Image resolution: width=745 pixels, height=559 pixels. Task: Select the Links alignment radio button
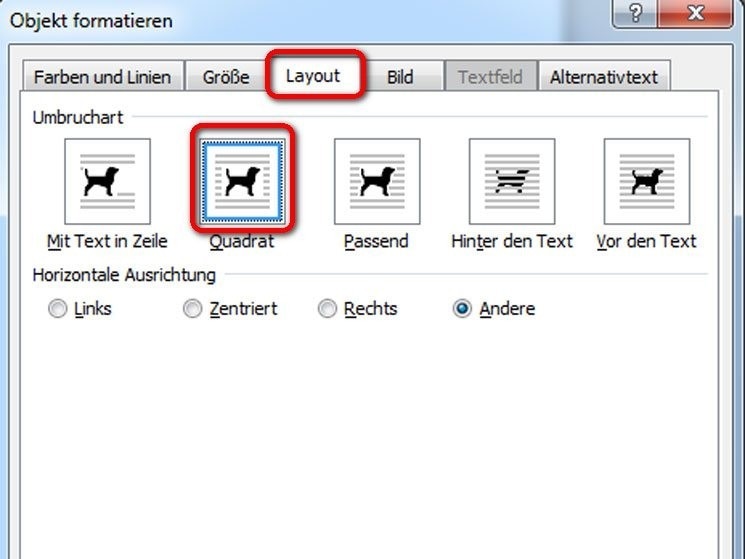point(57,309)
